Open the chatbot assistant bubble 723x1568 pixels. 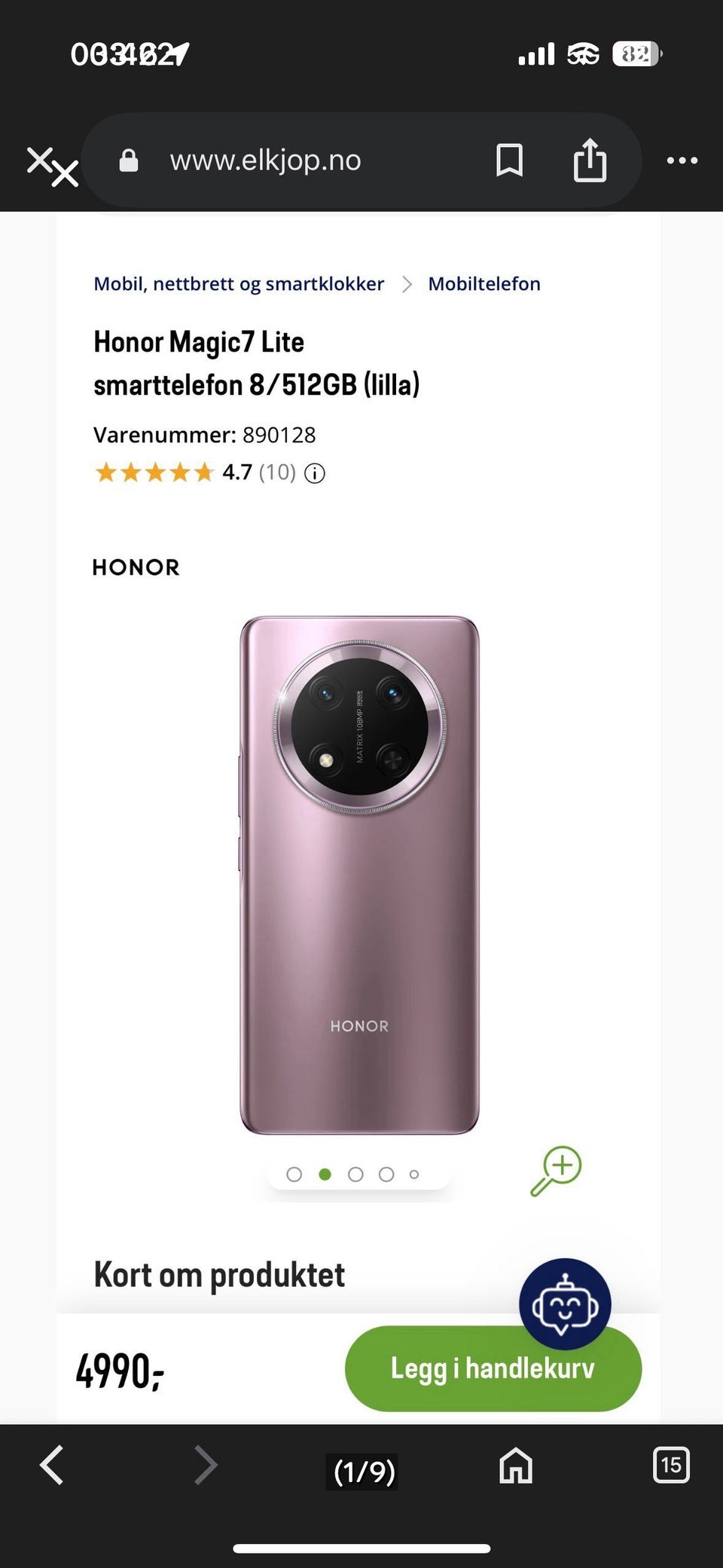click(565, 1304)
